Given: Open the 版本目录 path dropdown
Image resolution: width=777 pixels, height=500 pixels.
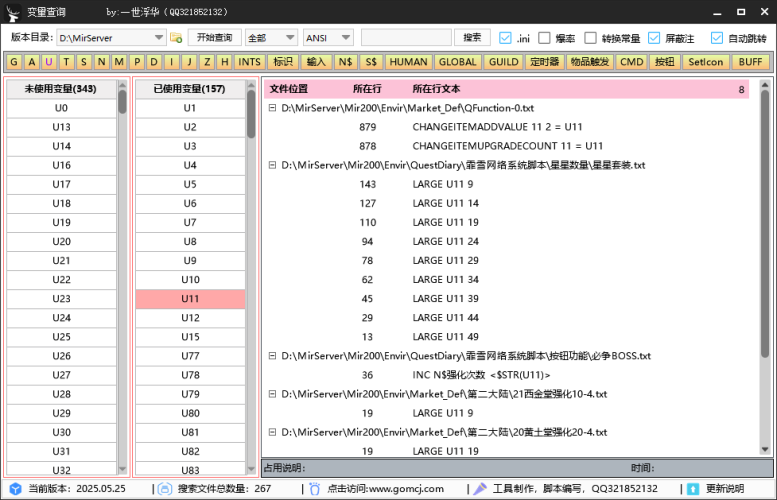Looking at the screenshot, I should tap(159, 38).
